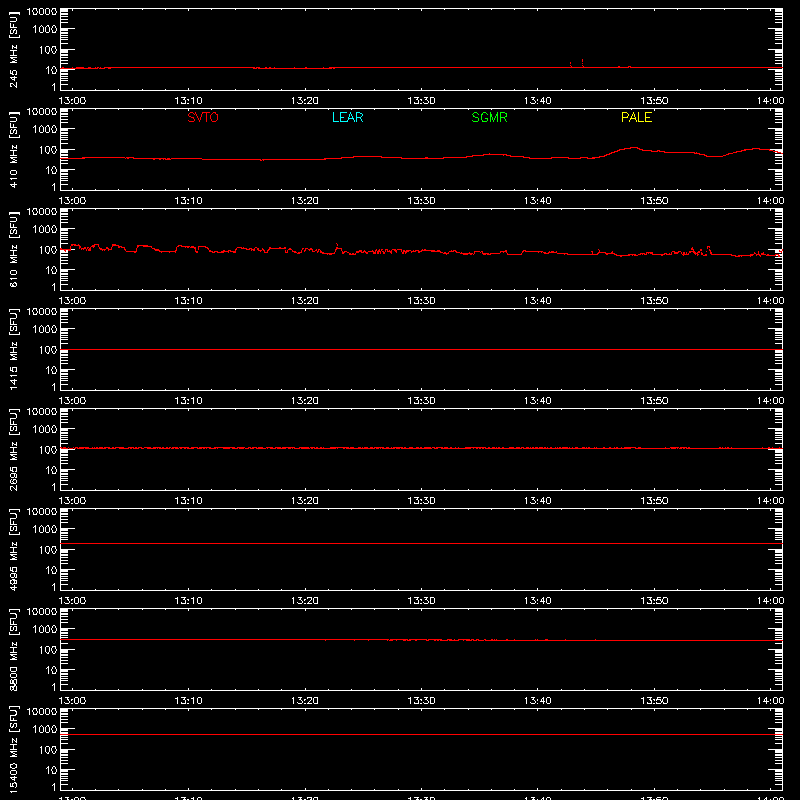Image resolution: width=800 pixels, height=800 pixels.
Task: Click the 100 tick on the 4995 MHz axis
Action: pos(48,549)
